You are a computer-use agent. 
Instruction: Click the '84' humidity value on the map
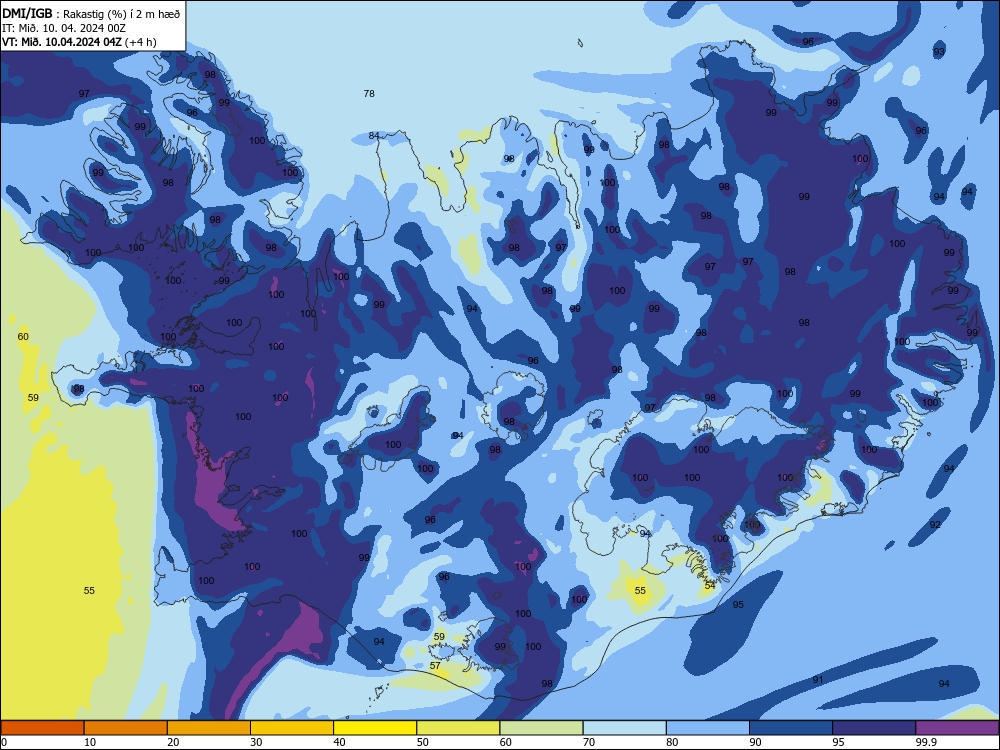(374, 136)
